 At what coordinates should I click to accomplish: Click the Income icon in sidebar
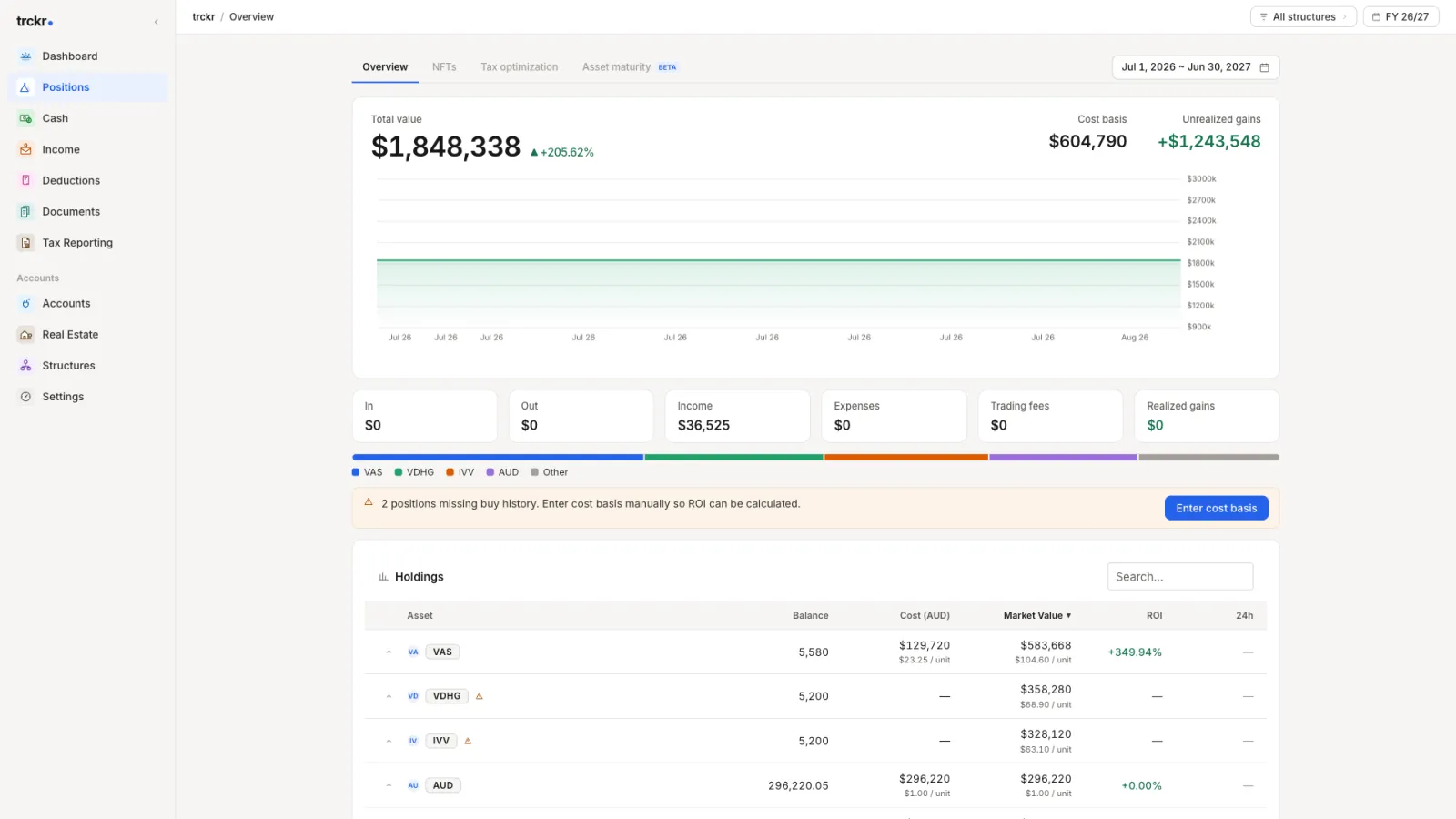(x=25, y=149)
